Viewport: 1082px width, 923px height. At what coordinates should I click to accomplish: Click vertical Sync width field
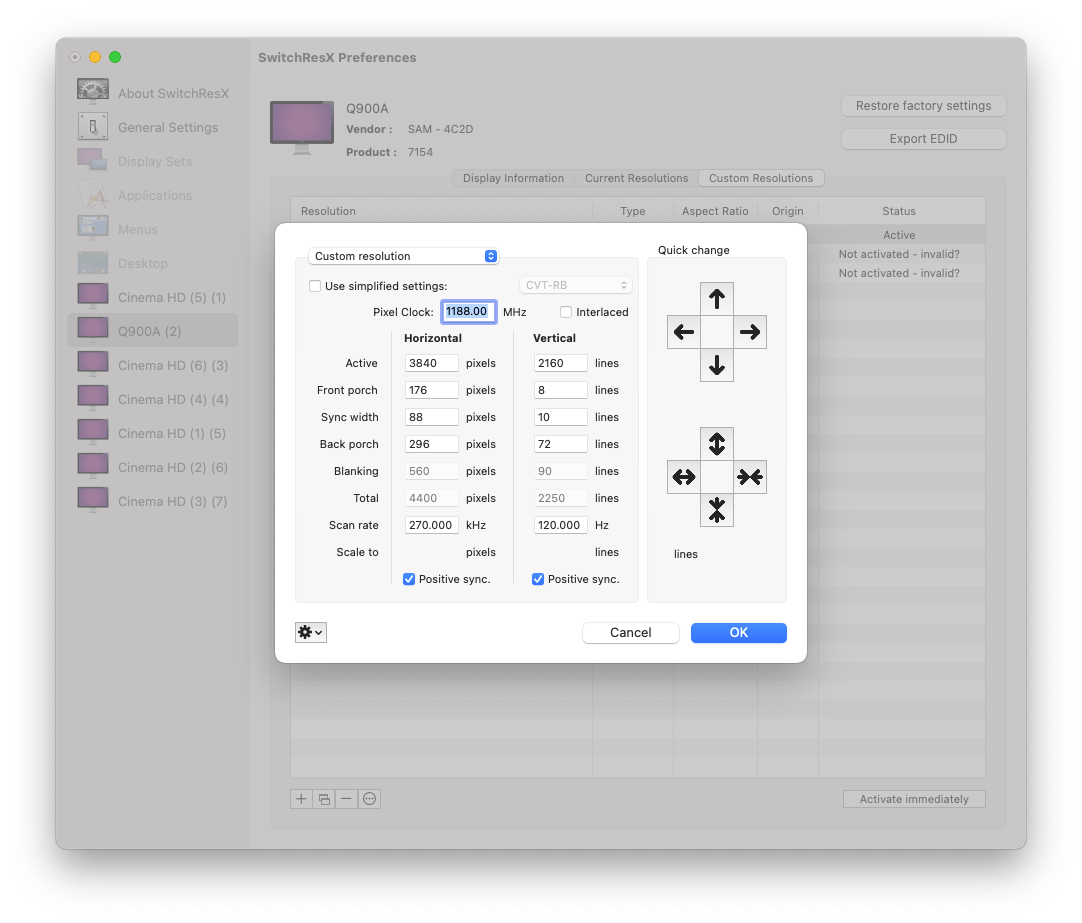pyautogui.click(x=560, y=417)
